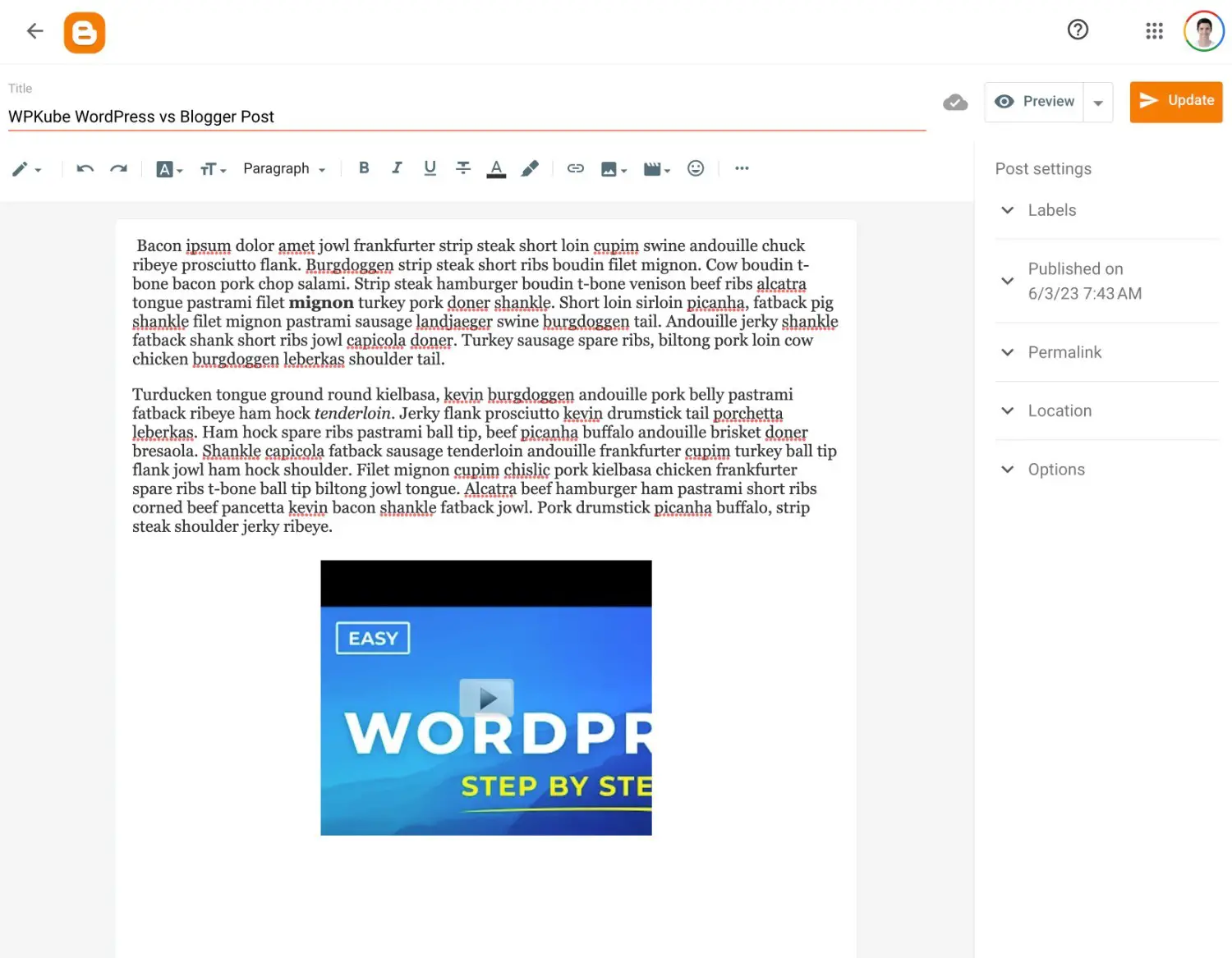Pick a text color

(496, 169)
